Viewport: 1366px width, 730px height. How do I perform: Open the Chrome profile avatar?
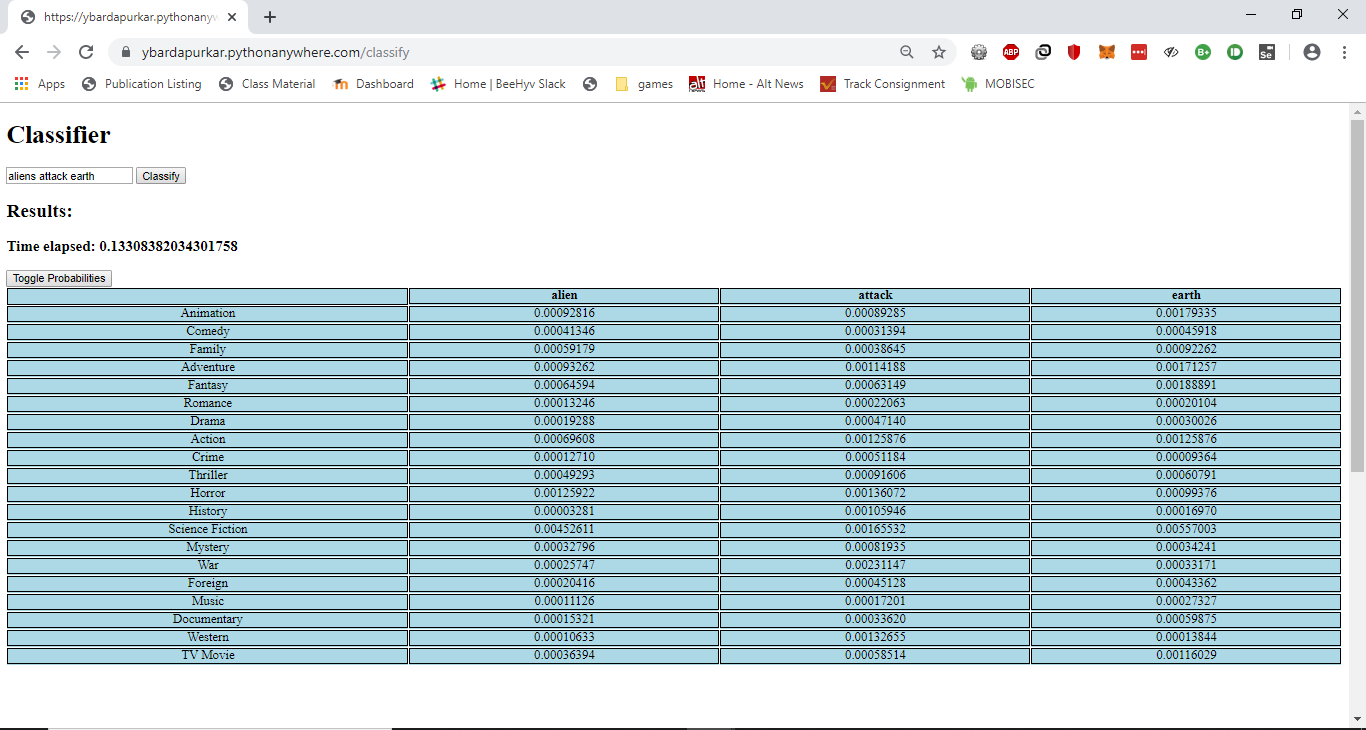[1312, 52]
